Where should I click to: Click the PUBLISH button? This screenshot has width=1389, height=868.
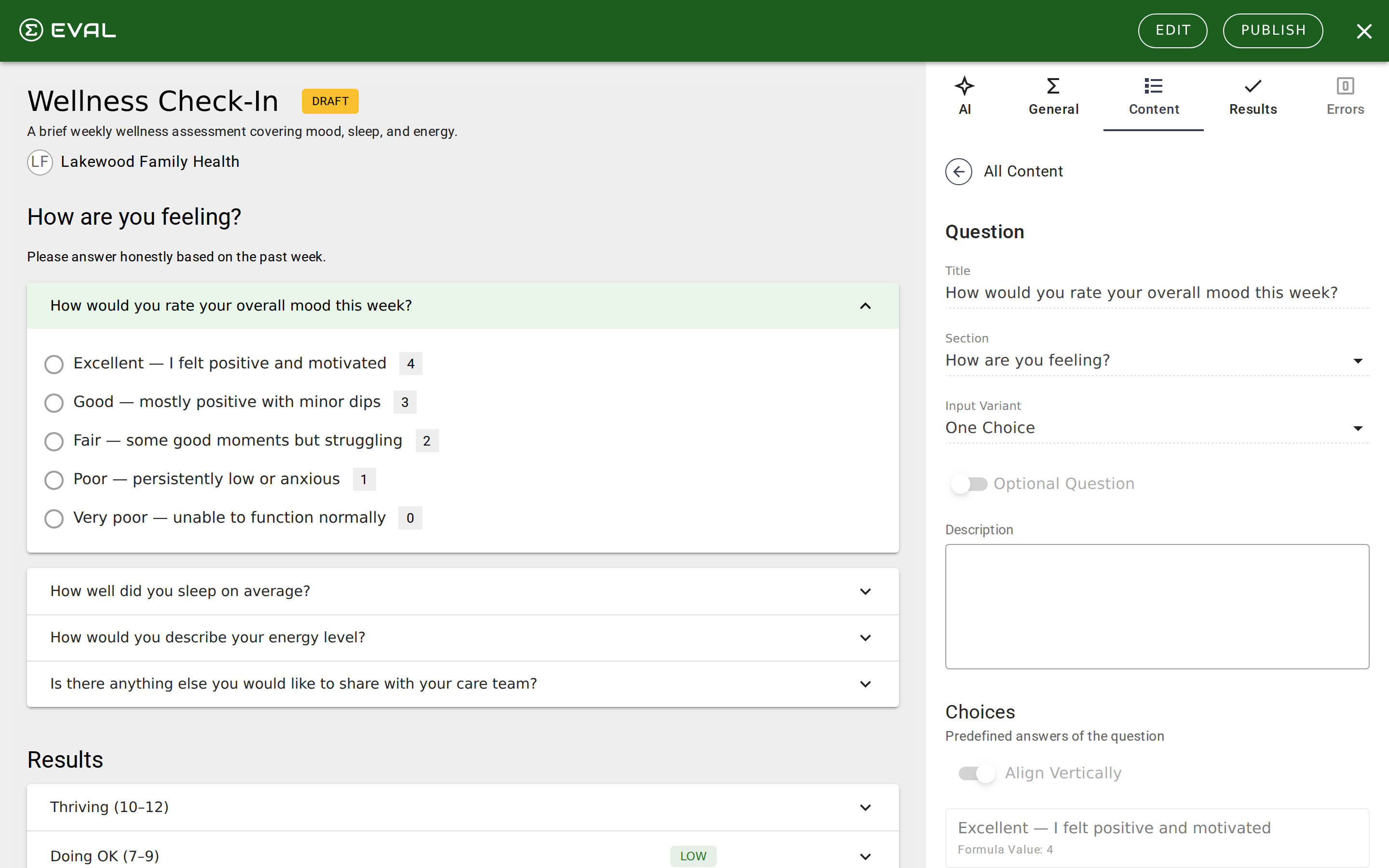[x=1273, y=30]
